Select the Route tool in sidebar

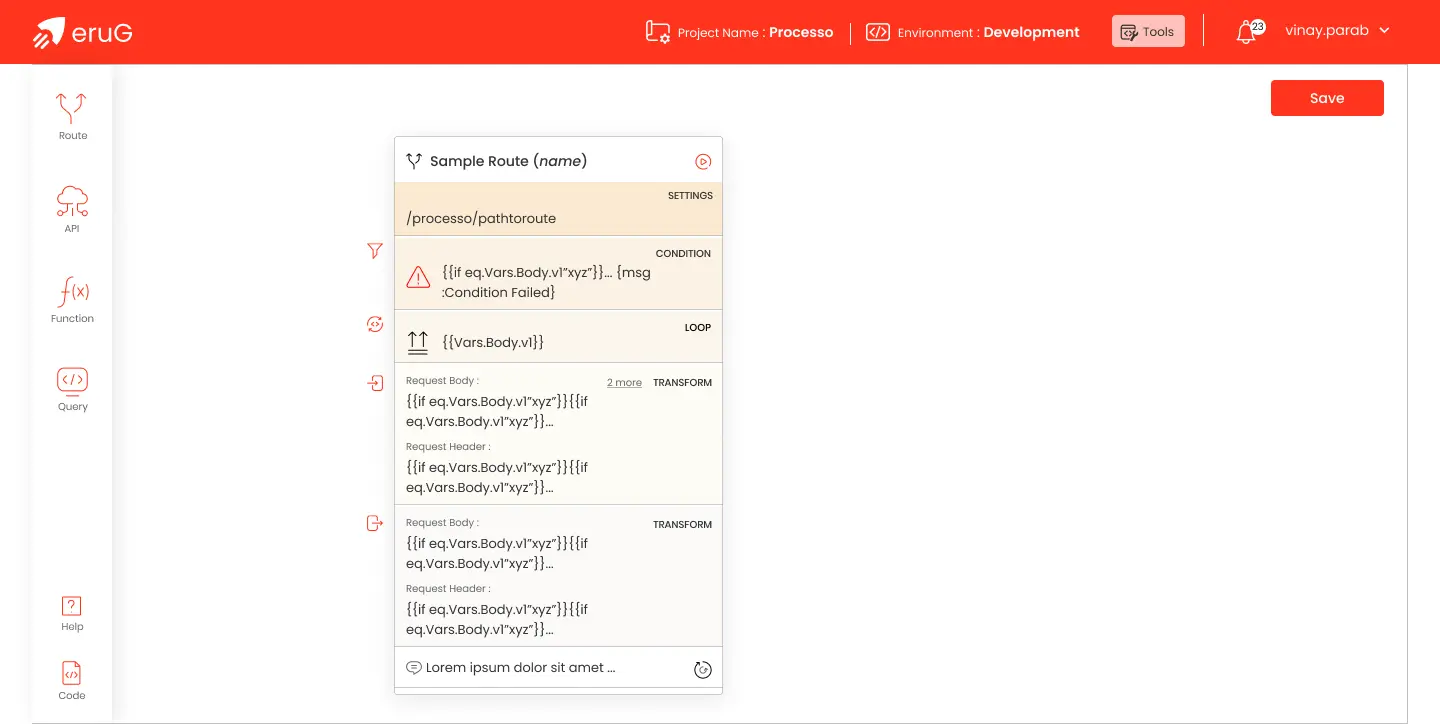(72, 116)
